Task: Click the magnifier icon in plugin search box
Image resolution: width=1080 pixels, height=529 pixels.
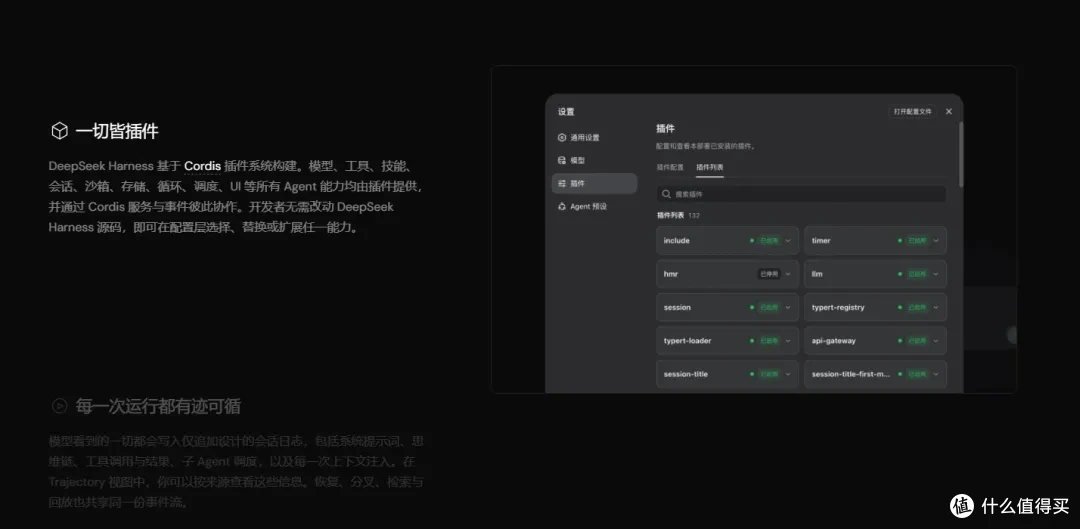Action: (667, 194)
